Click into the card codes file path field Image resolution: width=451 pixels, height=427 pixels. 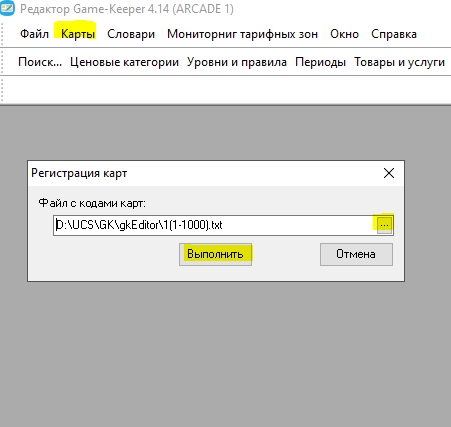[215, 225]
